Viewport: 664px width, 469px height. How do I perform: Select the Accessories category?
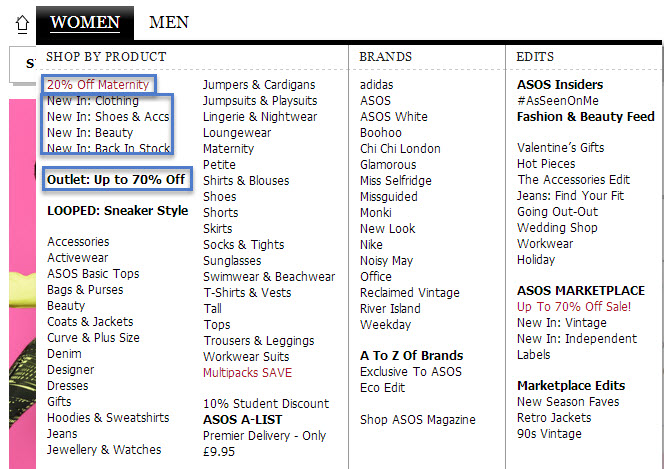pyautogui.click(x=78, y=242)
